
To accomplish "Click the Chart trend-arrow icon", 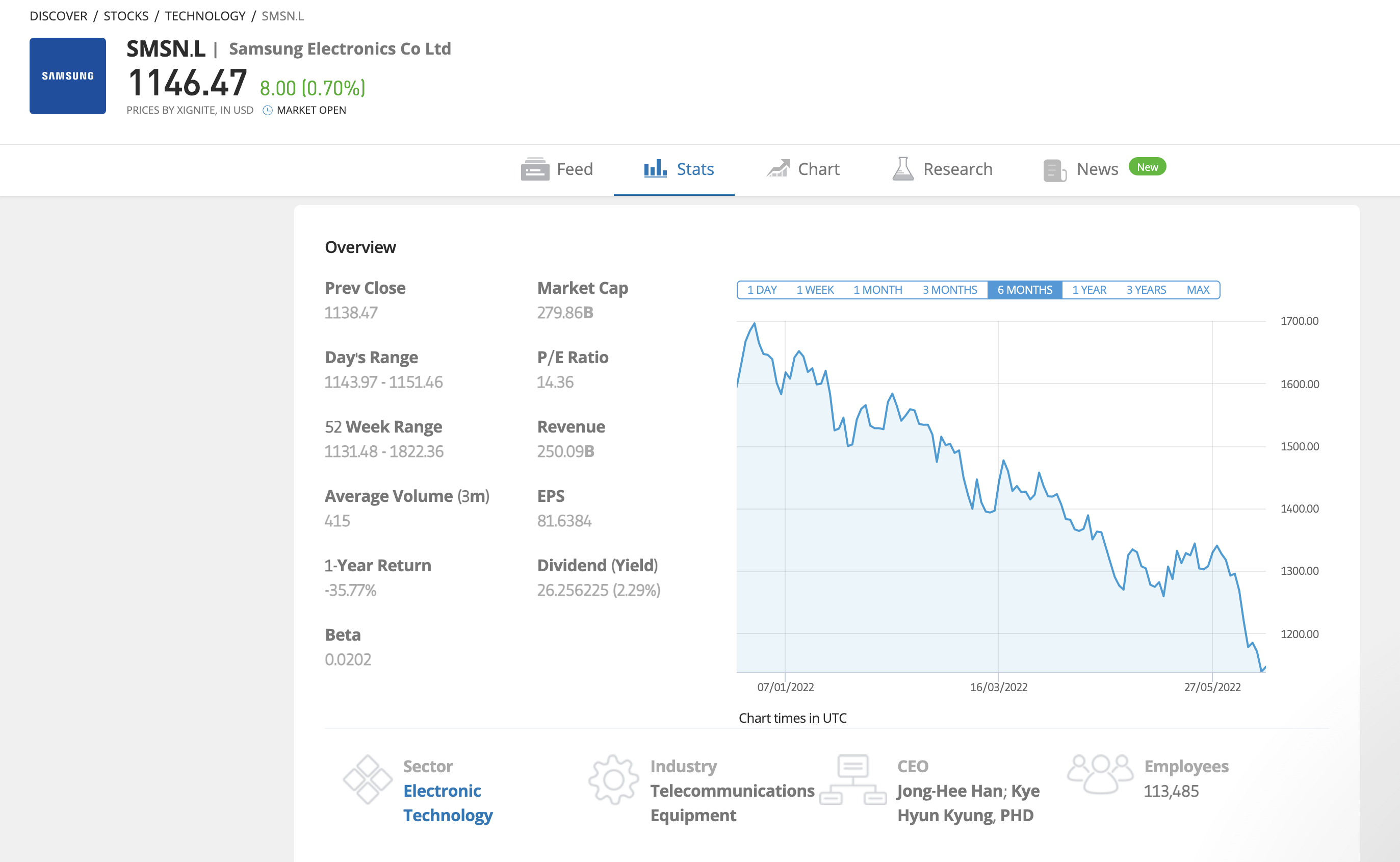I will click(x=778, y=168).
